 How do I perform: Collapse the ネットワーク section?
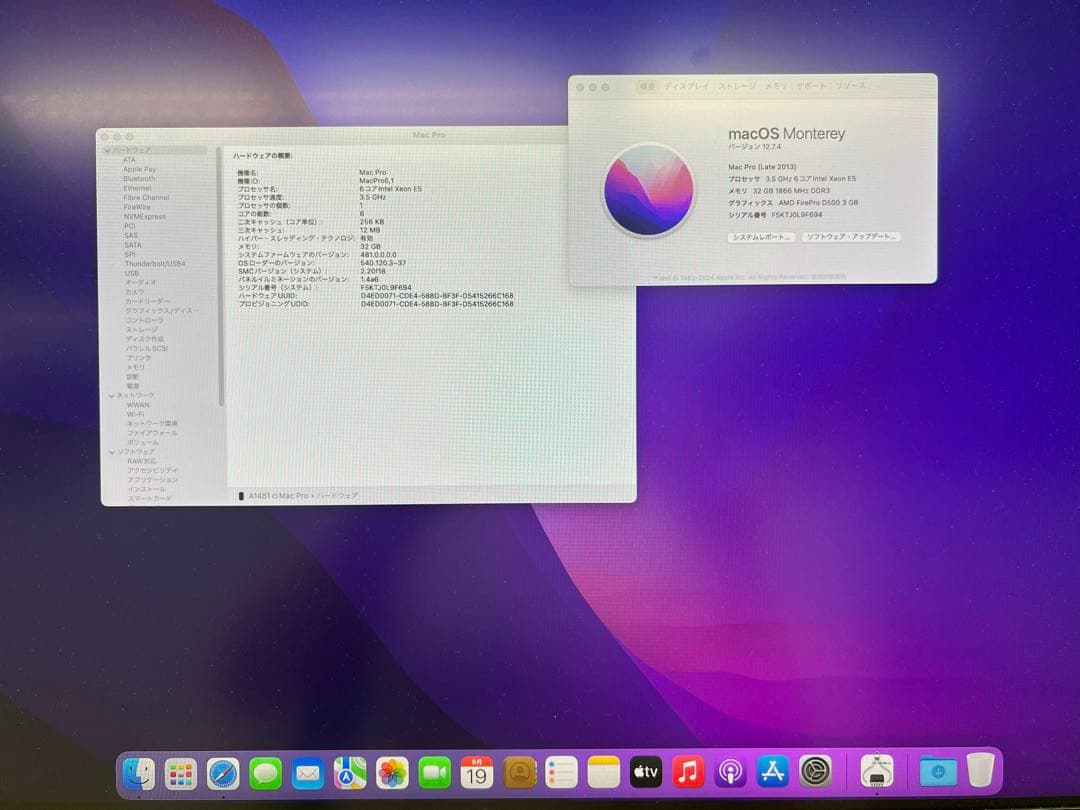point(111,395)
